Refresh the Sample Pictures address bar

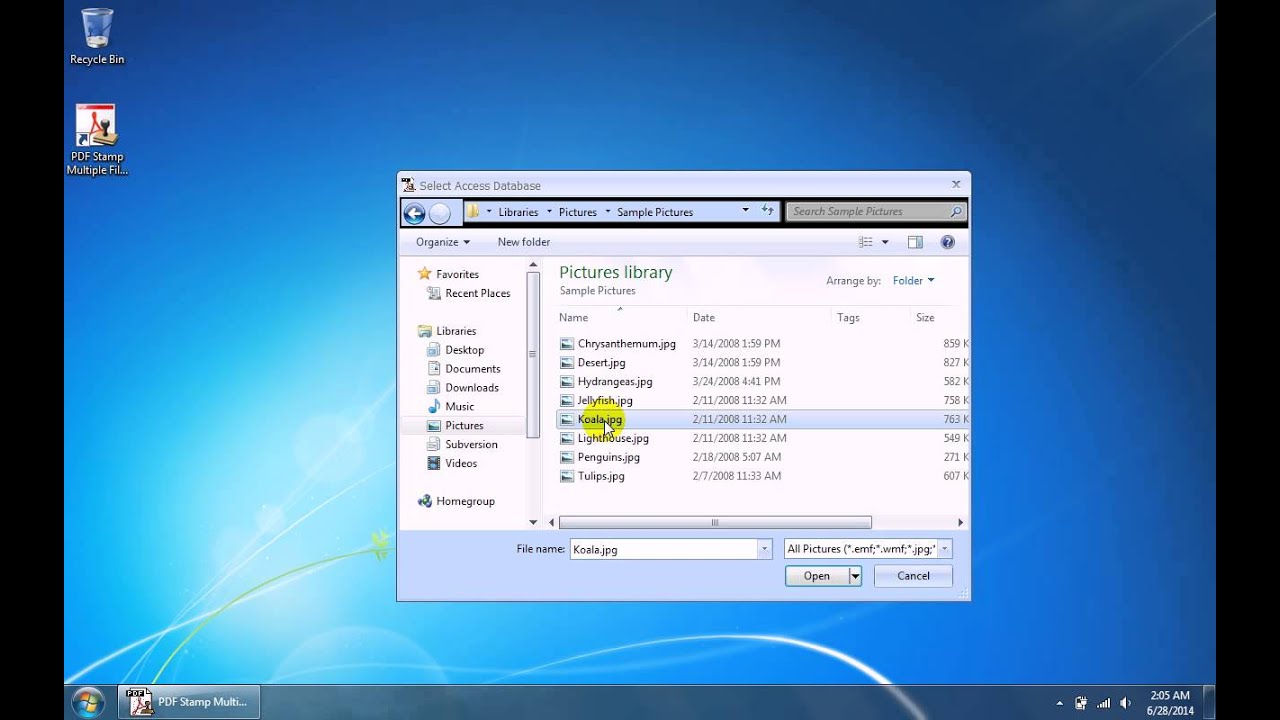coord(768,211)
